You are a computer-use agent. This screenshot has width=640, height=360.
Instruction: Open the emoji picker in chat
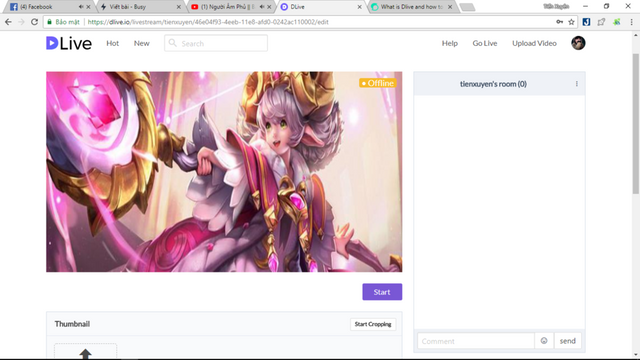[x=544, y=341]
